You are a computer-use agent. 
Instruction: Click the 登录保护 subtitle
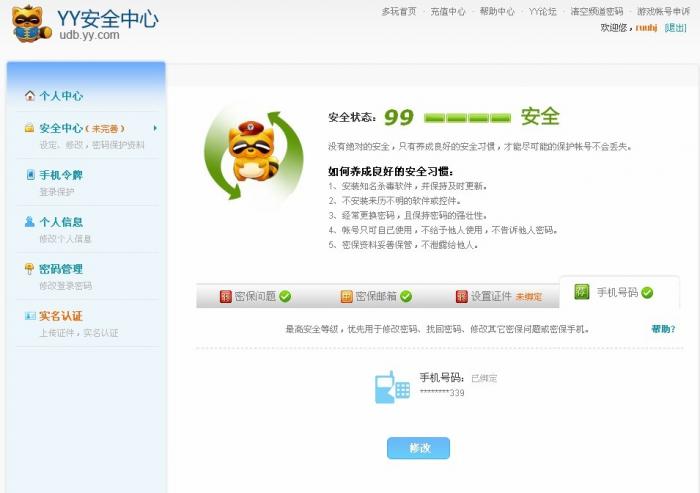57,192
